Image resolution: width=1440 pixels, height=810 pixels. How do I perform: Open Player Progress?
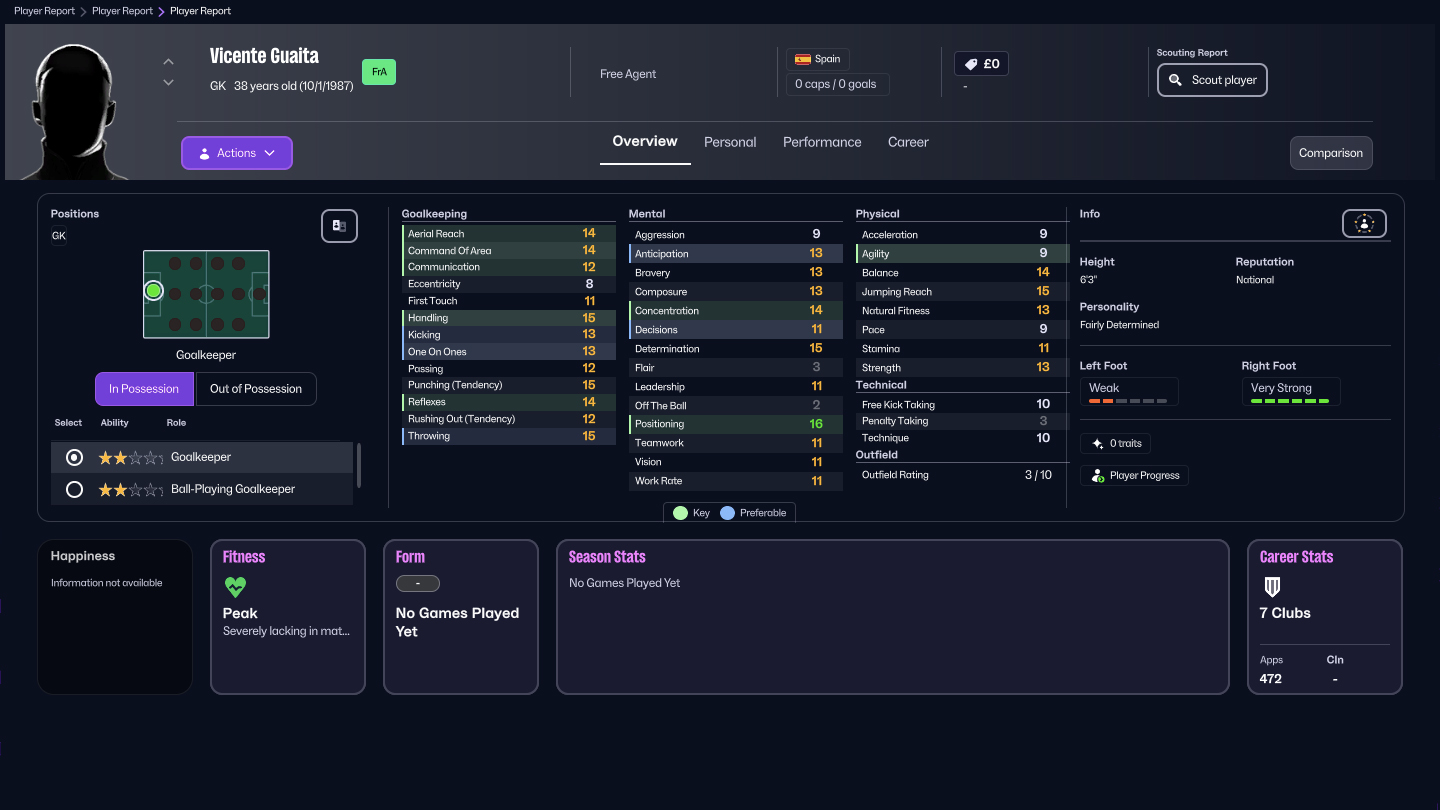click(1134, 476)
